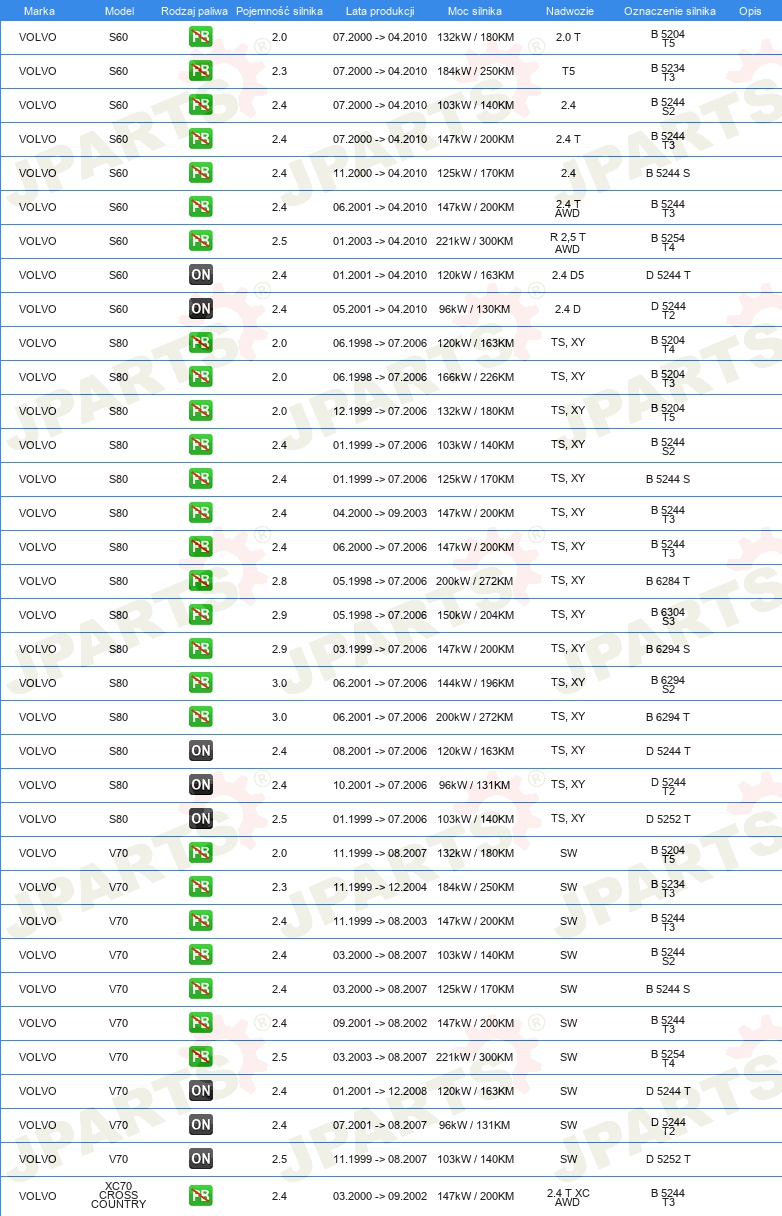Click the R 2,5 T AWD body cell
The width and height of the screenshot is (782, 1216).
(x=568, y=243)
